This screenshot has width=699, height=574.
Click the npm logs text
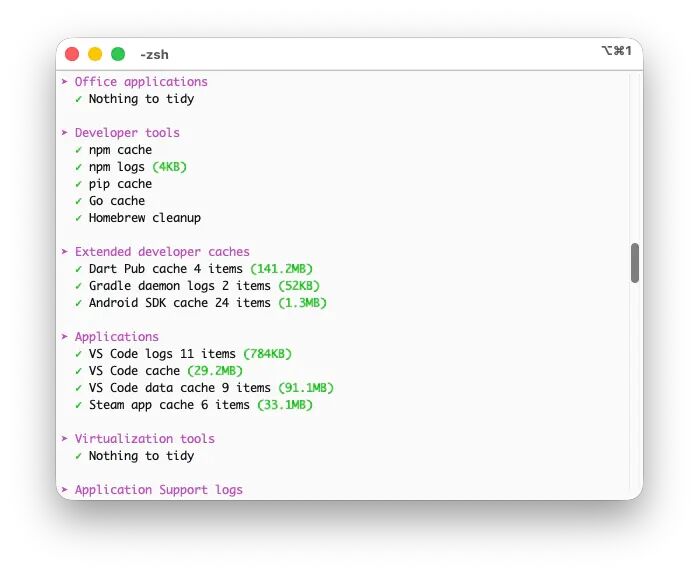117,167
